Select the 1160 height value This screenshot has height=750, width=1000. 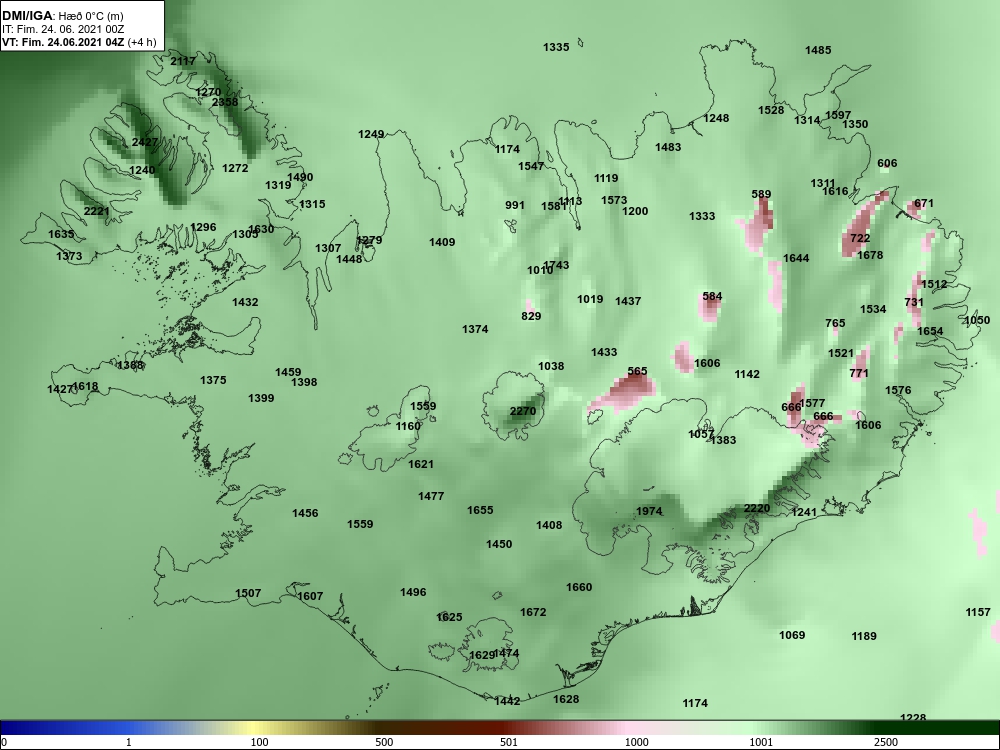[408, 426]
